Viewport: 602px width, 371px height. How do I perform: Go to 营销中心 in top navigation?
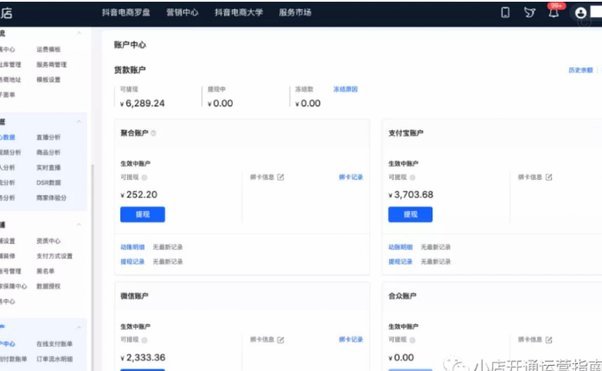(182, 12)
